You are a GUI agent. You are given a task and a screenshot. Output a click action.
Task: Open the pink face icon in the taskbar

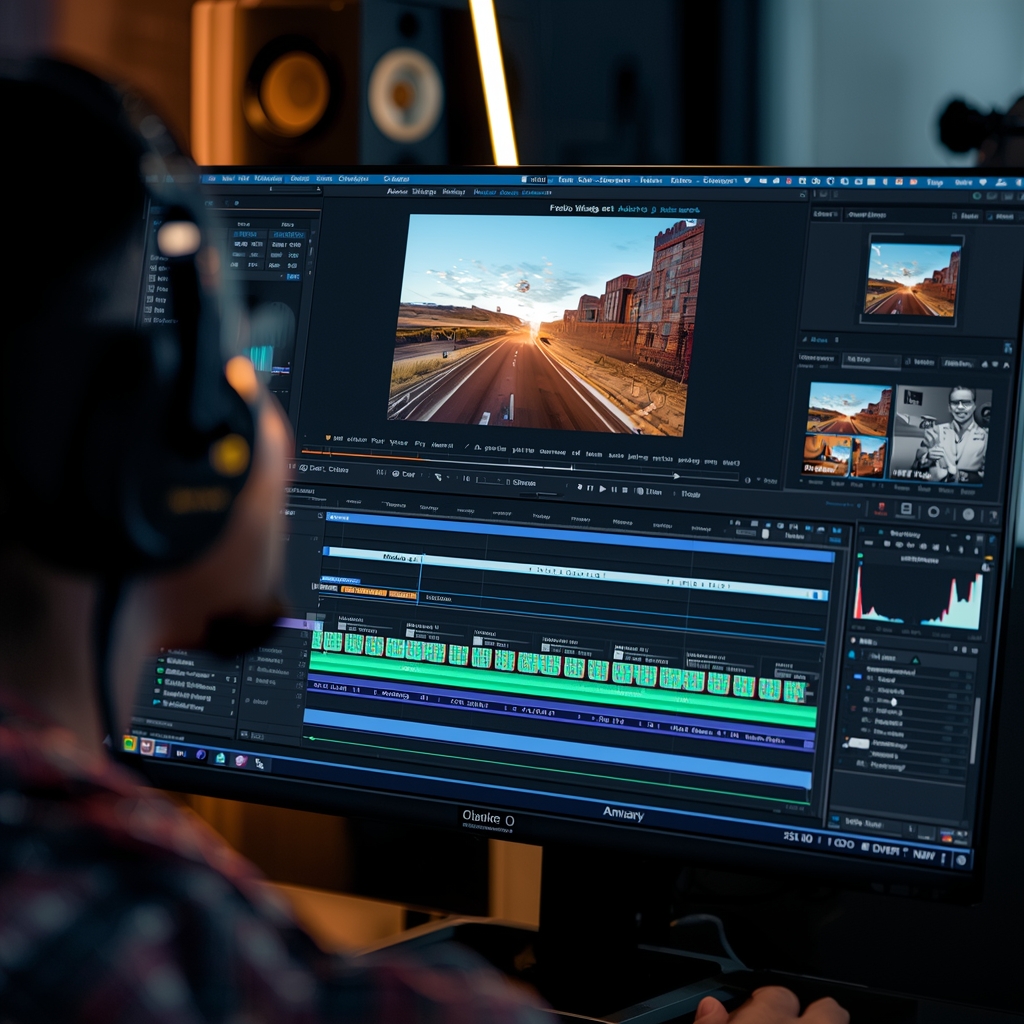click(x=146, y=747)
